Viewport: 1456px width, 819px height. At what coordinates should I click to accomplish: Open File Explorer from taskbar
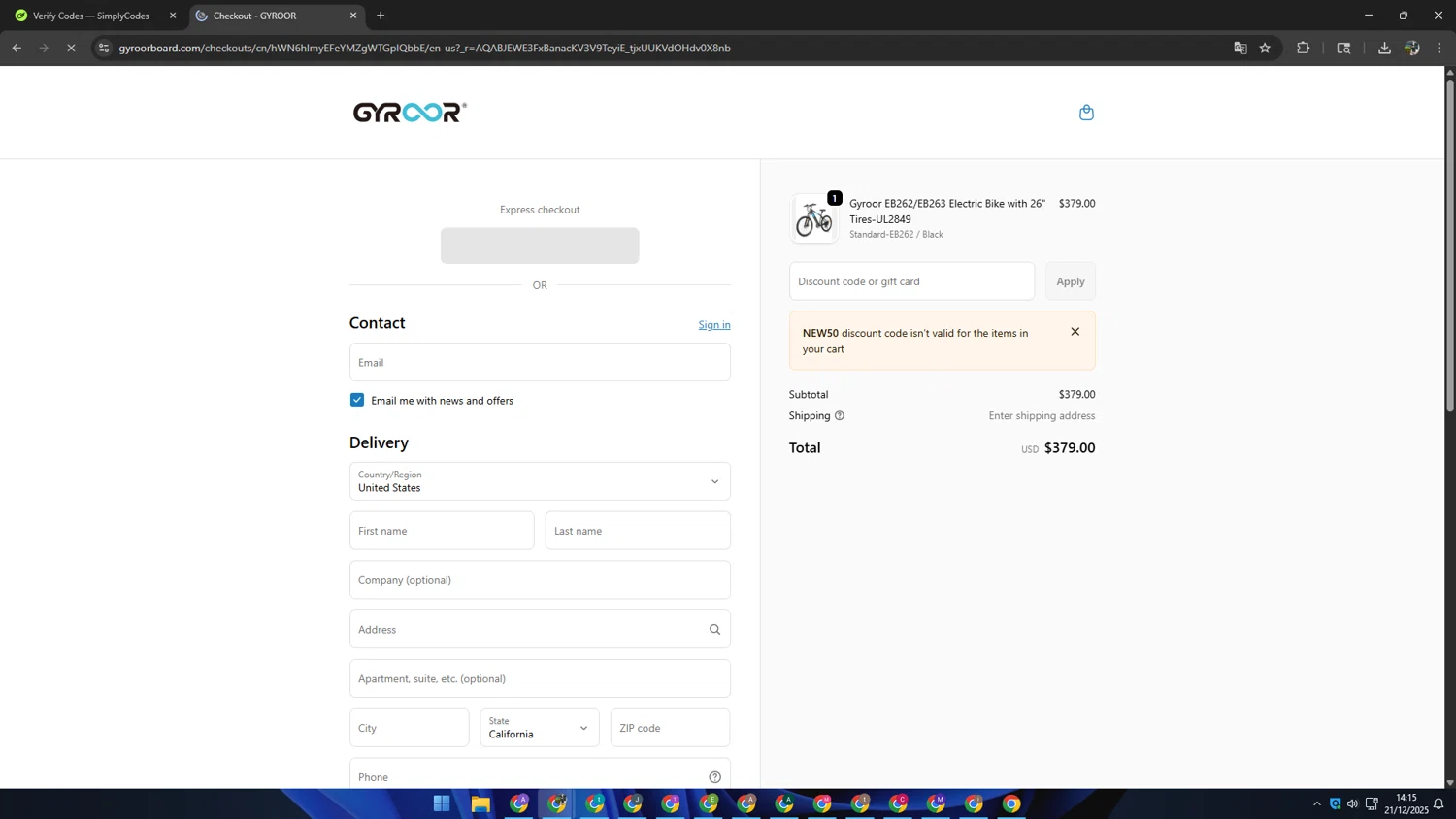[x=480, y=803]
